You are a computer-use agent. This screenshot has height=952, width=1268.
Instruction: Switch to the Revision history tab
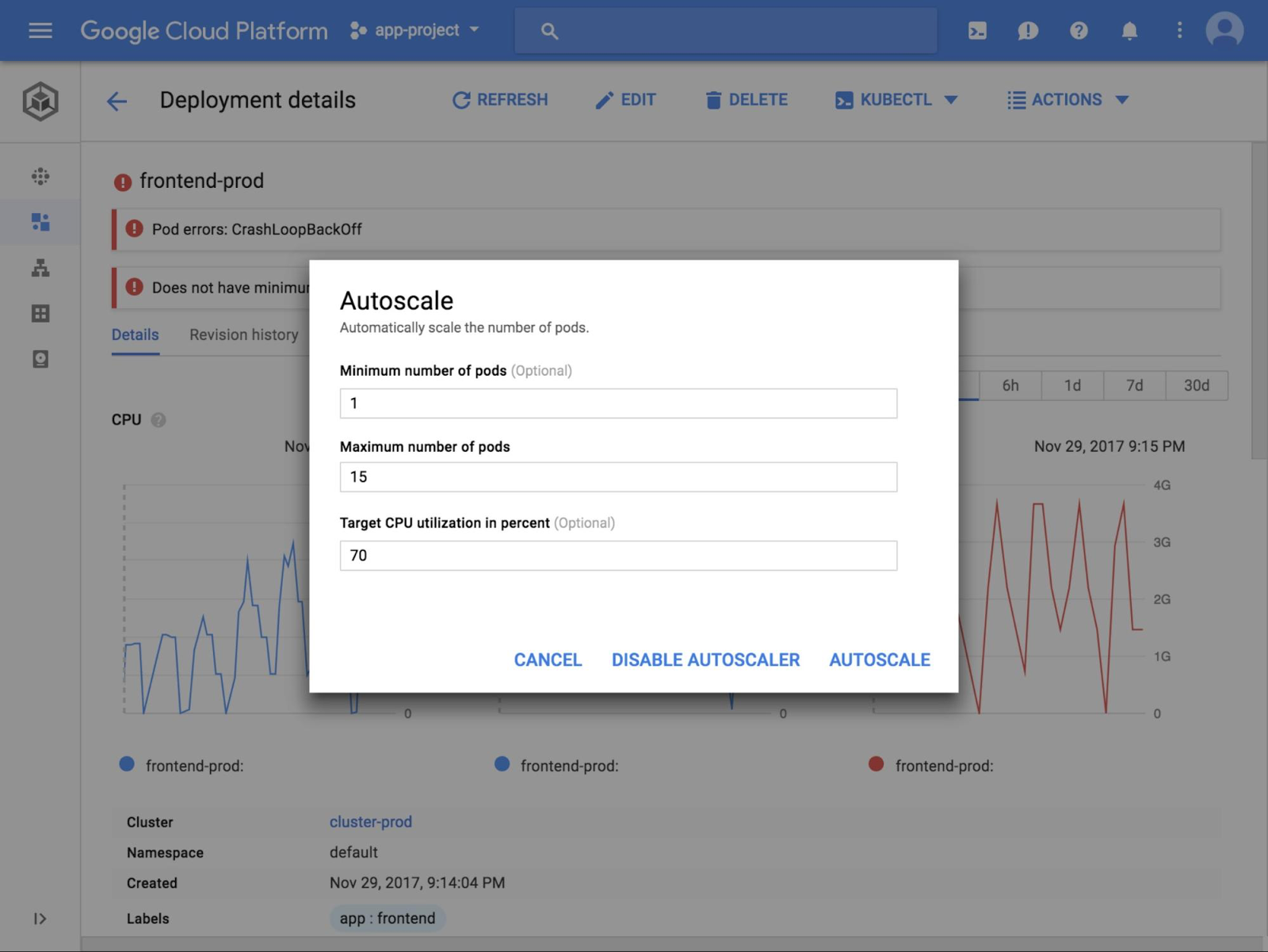tap(244, 335)
